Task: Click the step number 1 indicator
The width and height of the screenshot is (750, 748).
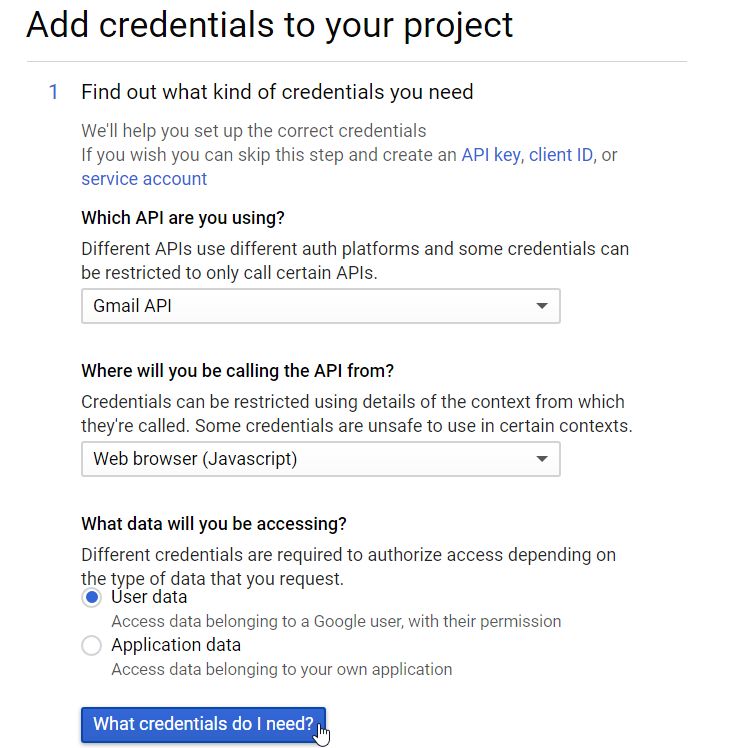Action: (54, 92)
